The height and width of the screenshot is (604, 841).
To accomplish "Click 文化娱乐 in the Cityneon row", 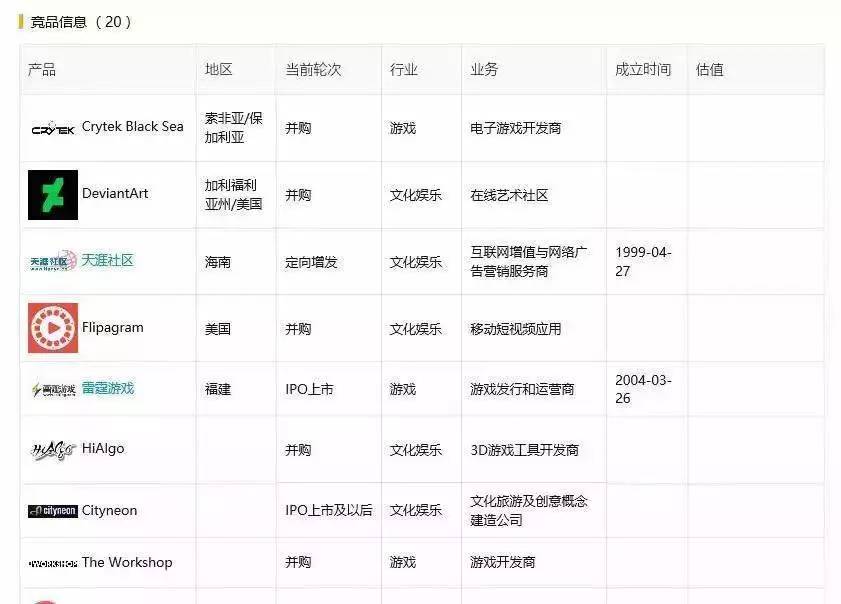I will [x=416, y=510].
